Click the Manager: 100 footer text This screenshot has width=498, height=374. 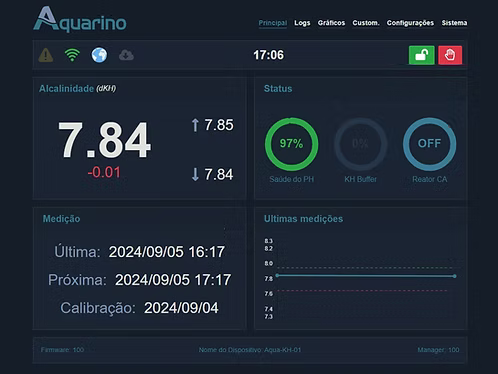tap(438, 350)
